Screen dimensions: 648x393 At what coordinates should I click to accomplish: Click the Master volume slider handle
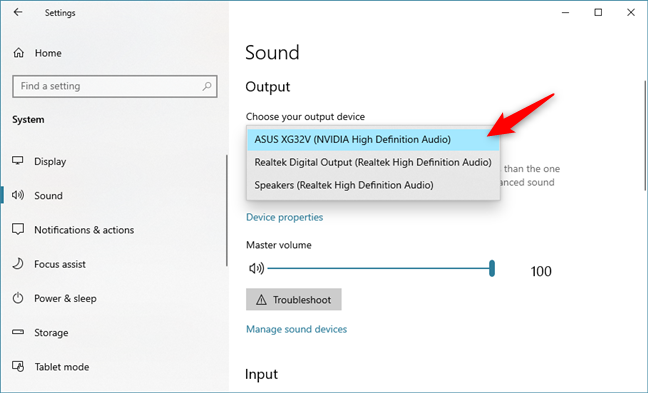coord(492,268)
